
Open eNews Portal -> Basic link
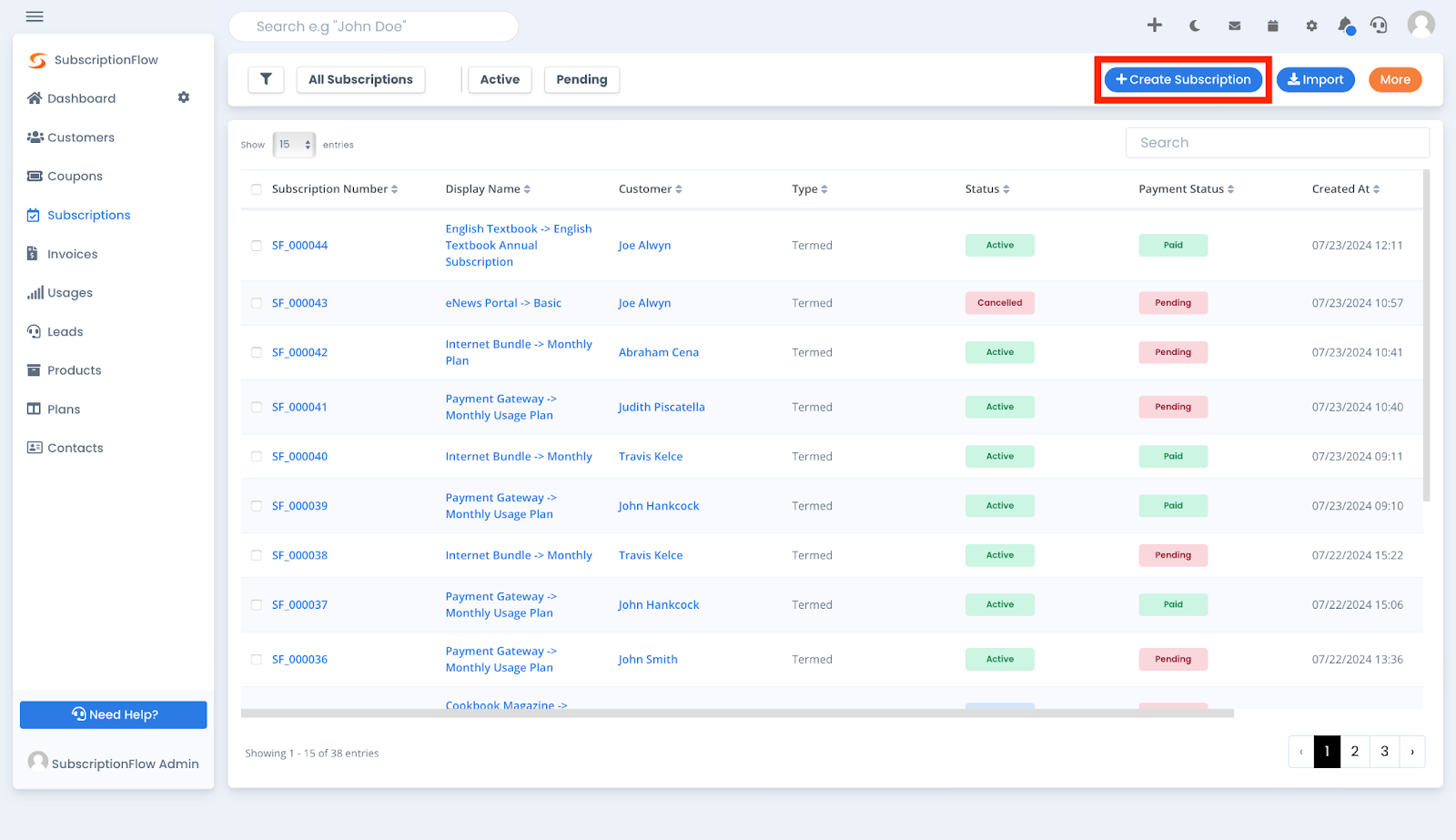pyautogui.click(x=503, y=303)
